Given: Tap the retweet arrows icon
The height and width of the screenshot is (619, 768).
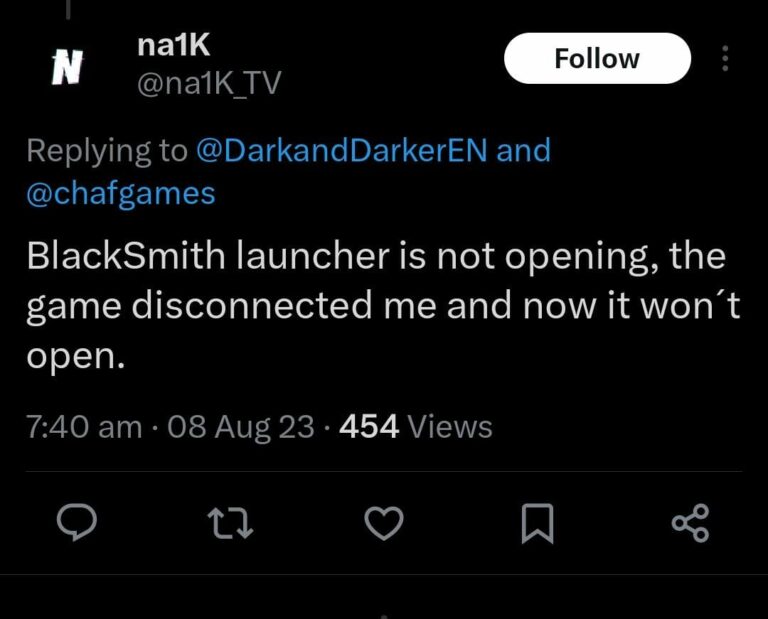Looking at the screenshot, I should pos(229,523).
